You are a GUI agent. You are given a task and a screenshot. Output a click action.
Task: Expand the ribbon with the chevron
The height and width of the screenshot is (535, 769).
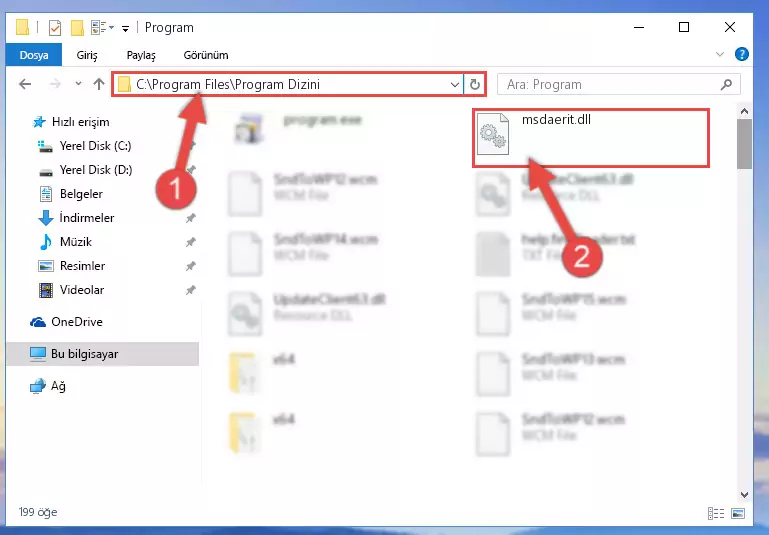719,54
